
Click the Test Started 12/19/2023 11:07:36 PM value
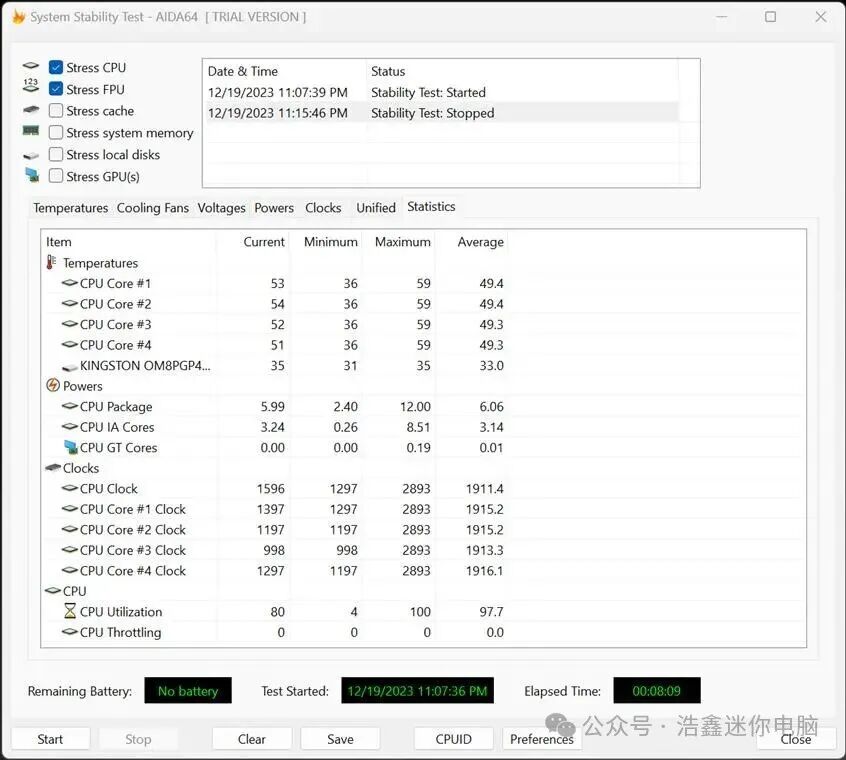[417, 690]
